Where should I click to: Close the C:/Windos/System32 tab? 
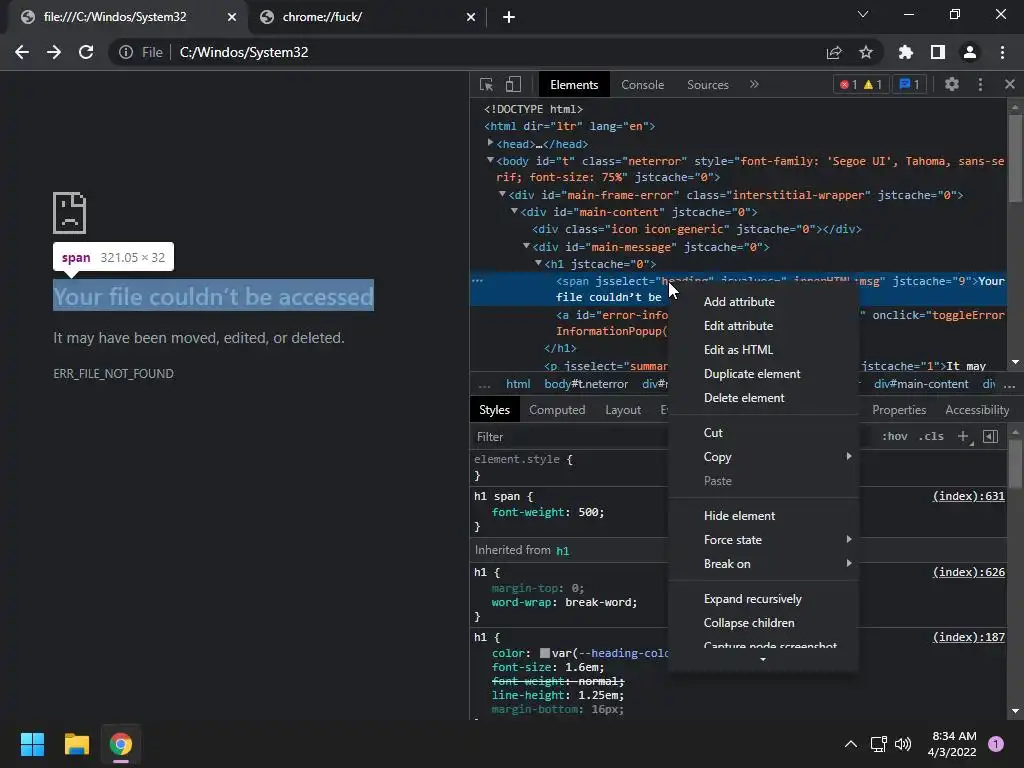click(x=232, y=17)
